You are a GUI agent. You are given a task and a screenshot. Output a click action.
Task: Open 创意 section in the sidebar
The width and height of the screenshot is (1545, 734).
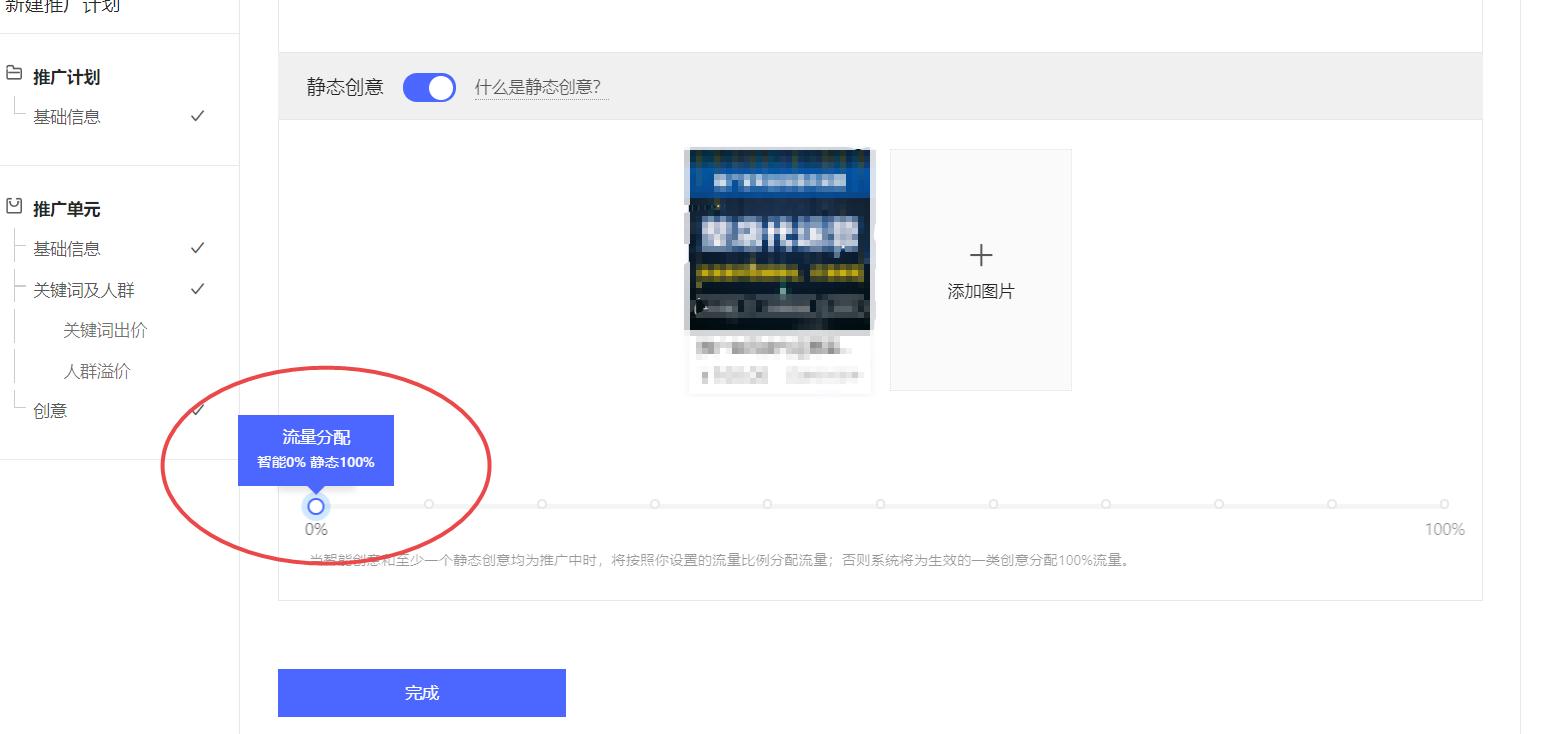49,409
